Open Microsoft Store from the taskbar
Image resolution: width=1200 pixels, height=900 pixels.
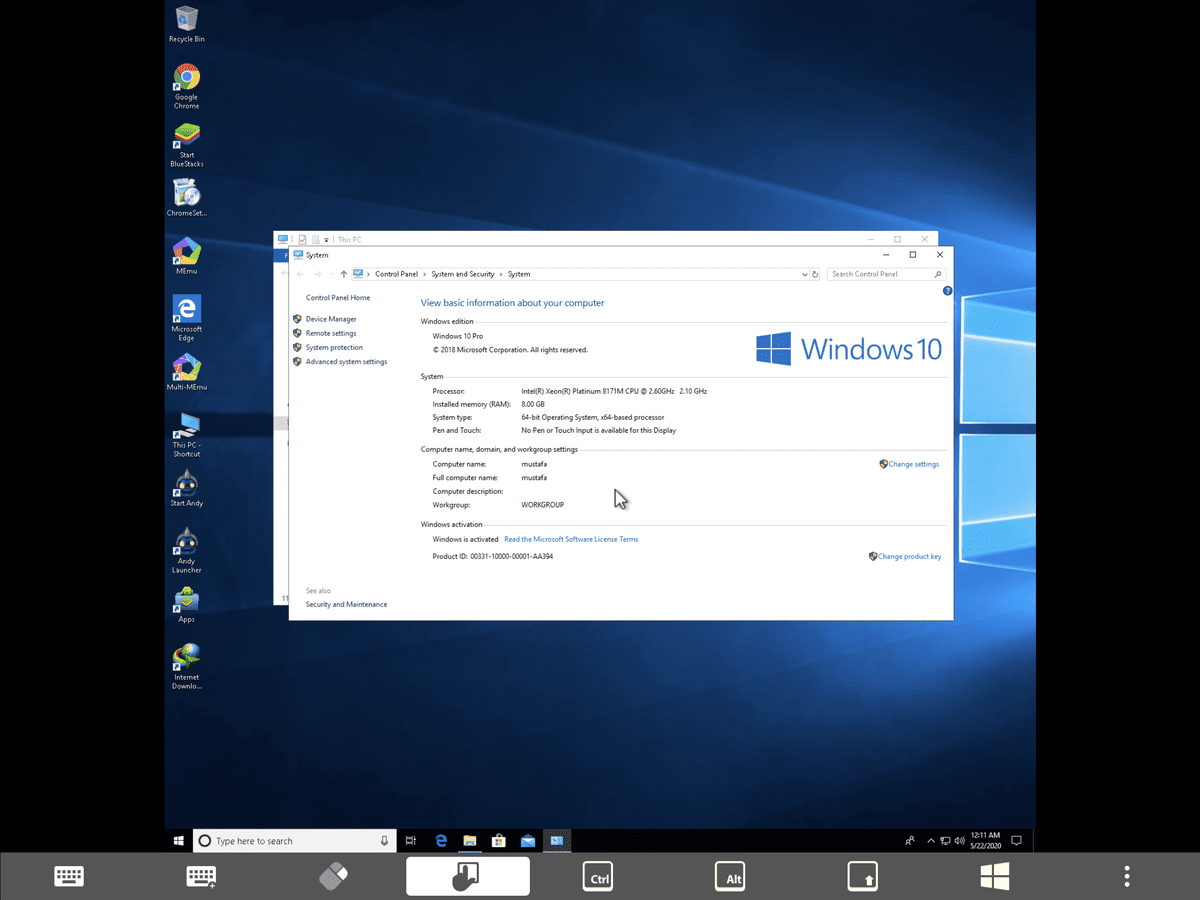[499, 841]
